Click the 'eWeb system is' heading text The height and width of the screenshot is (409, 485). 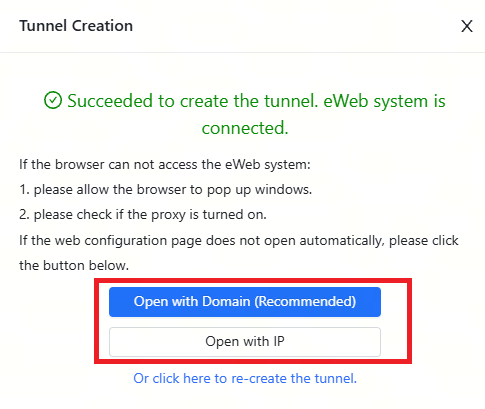coord(384,101)
